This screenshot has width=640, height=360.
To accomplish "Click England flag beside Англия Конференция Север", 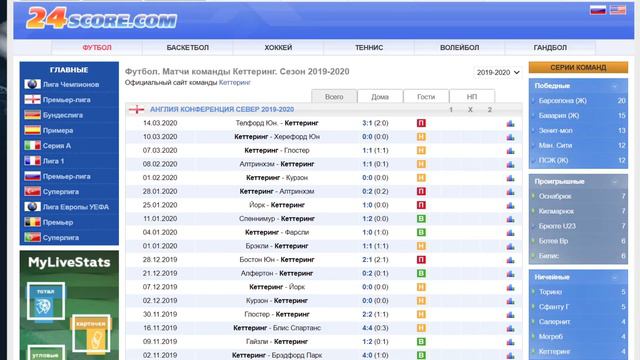I will [136, 109].
